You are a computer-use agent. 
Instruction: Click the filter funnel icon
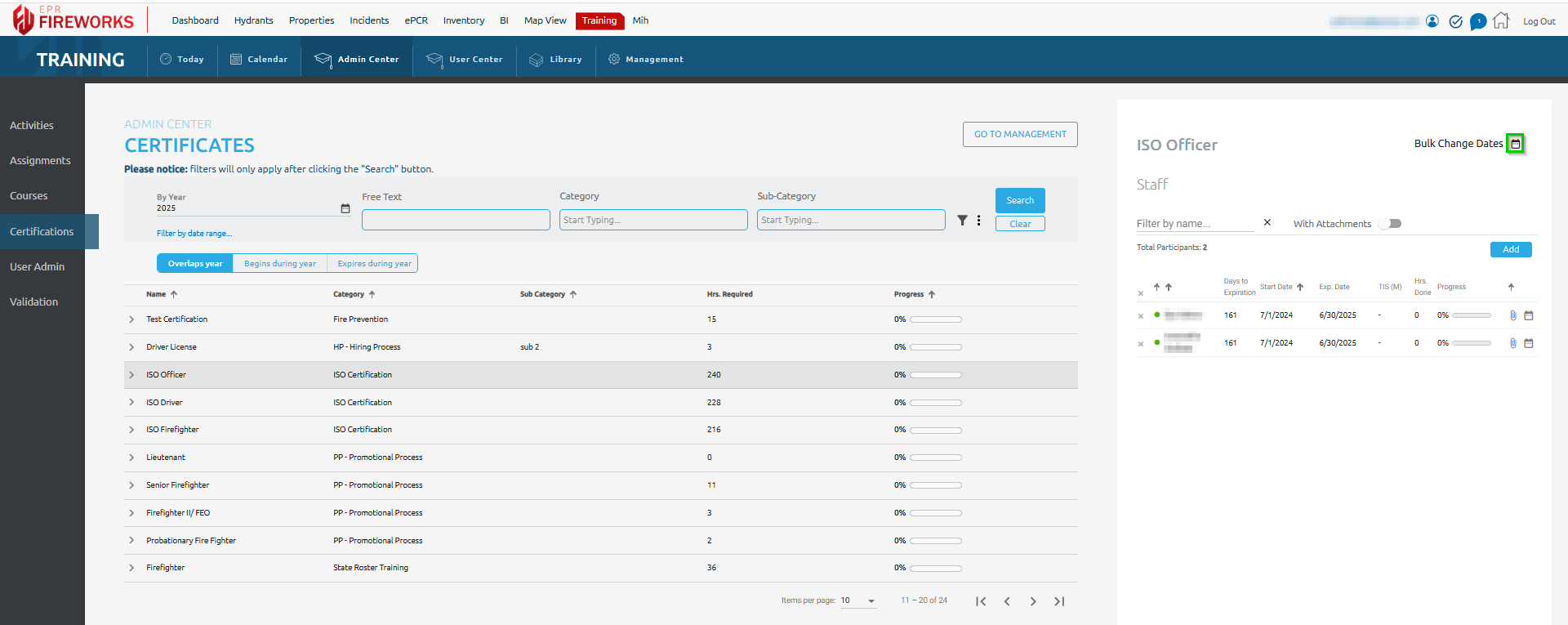coord(962,220)
